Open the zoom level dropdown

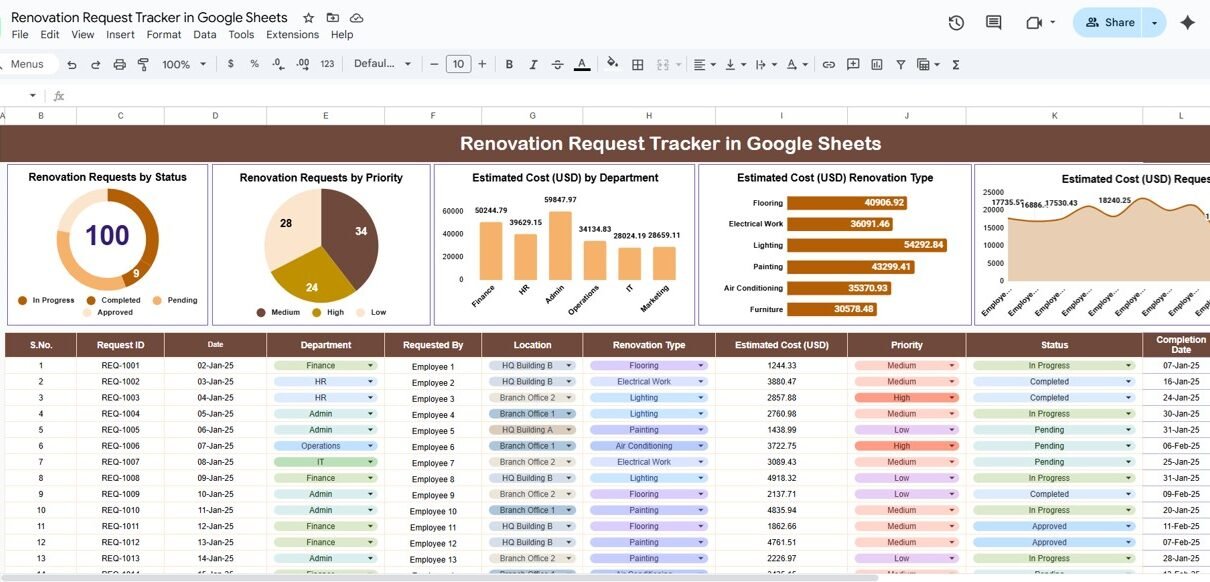pos(184,64)
